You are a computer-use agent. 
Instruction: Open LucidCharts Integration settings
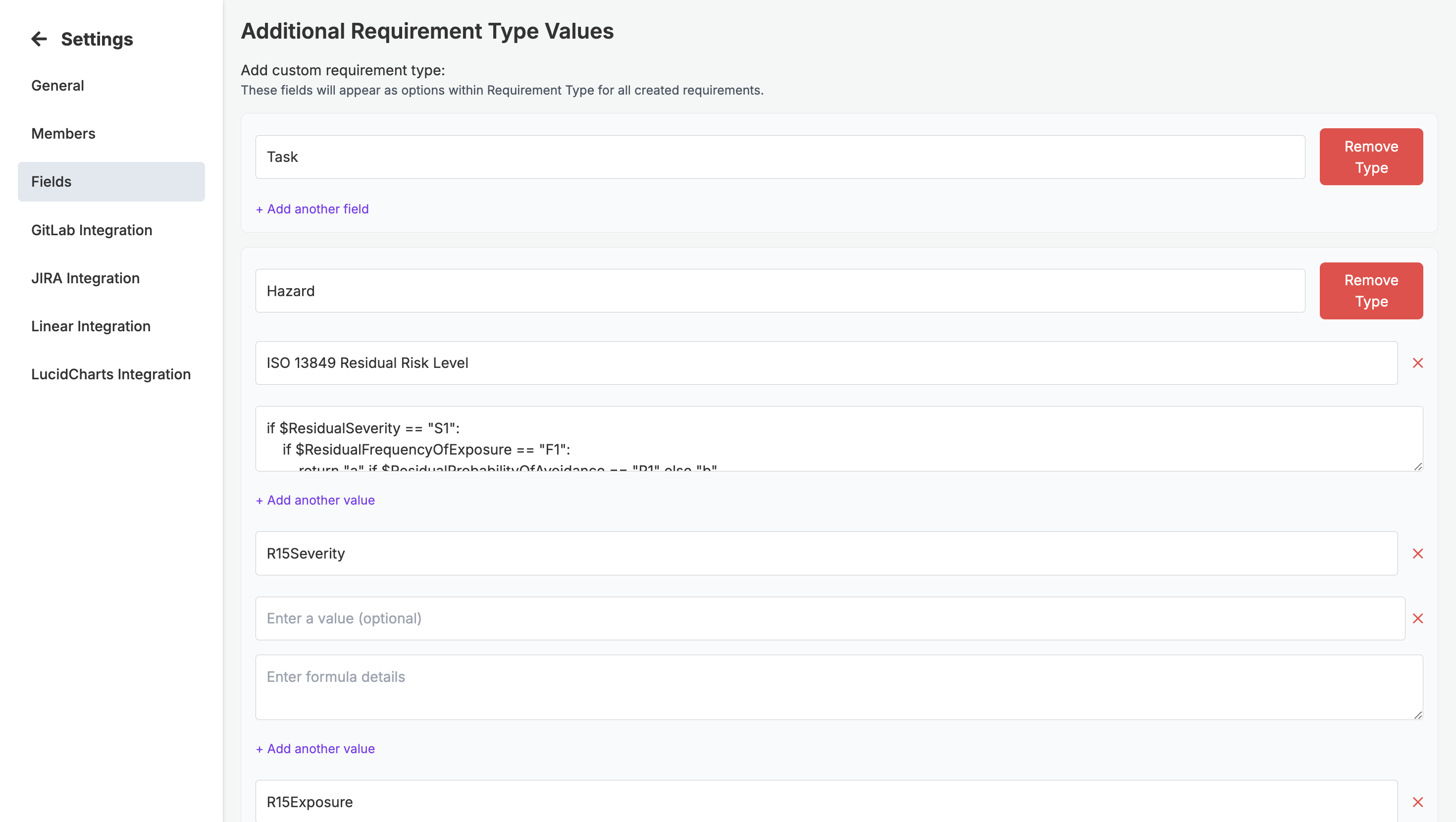111,374
